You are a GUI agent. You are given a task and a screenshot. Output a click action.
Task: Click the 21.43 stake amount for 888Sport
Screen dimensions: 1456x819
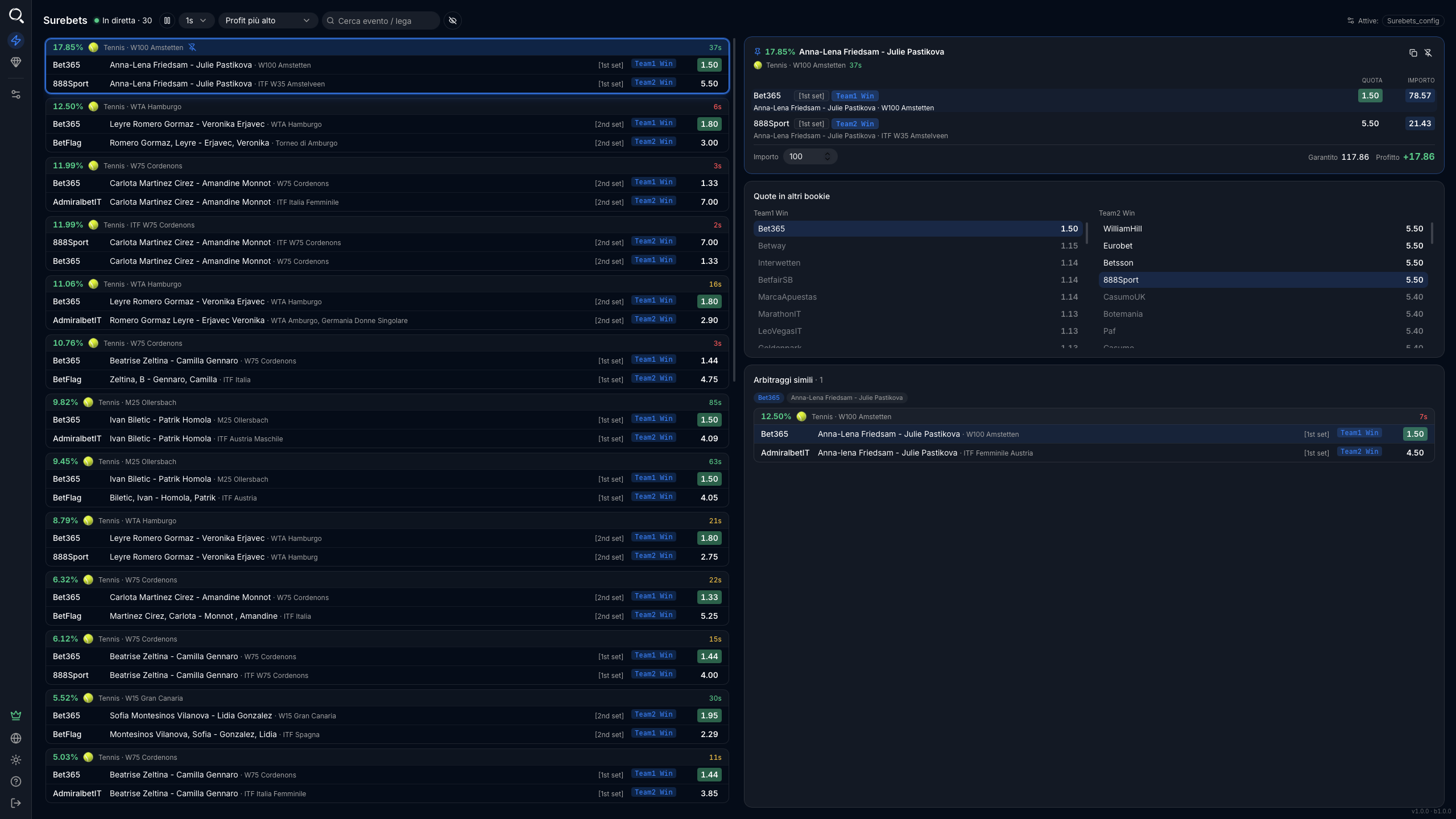[x=1420, y=123]
